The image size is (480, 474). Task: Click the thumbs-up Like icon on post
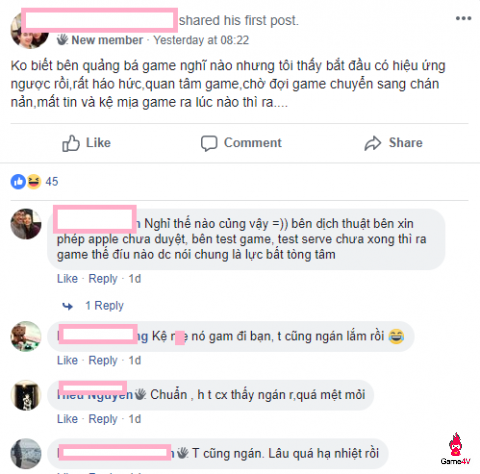point(71,143)
